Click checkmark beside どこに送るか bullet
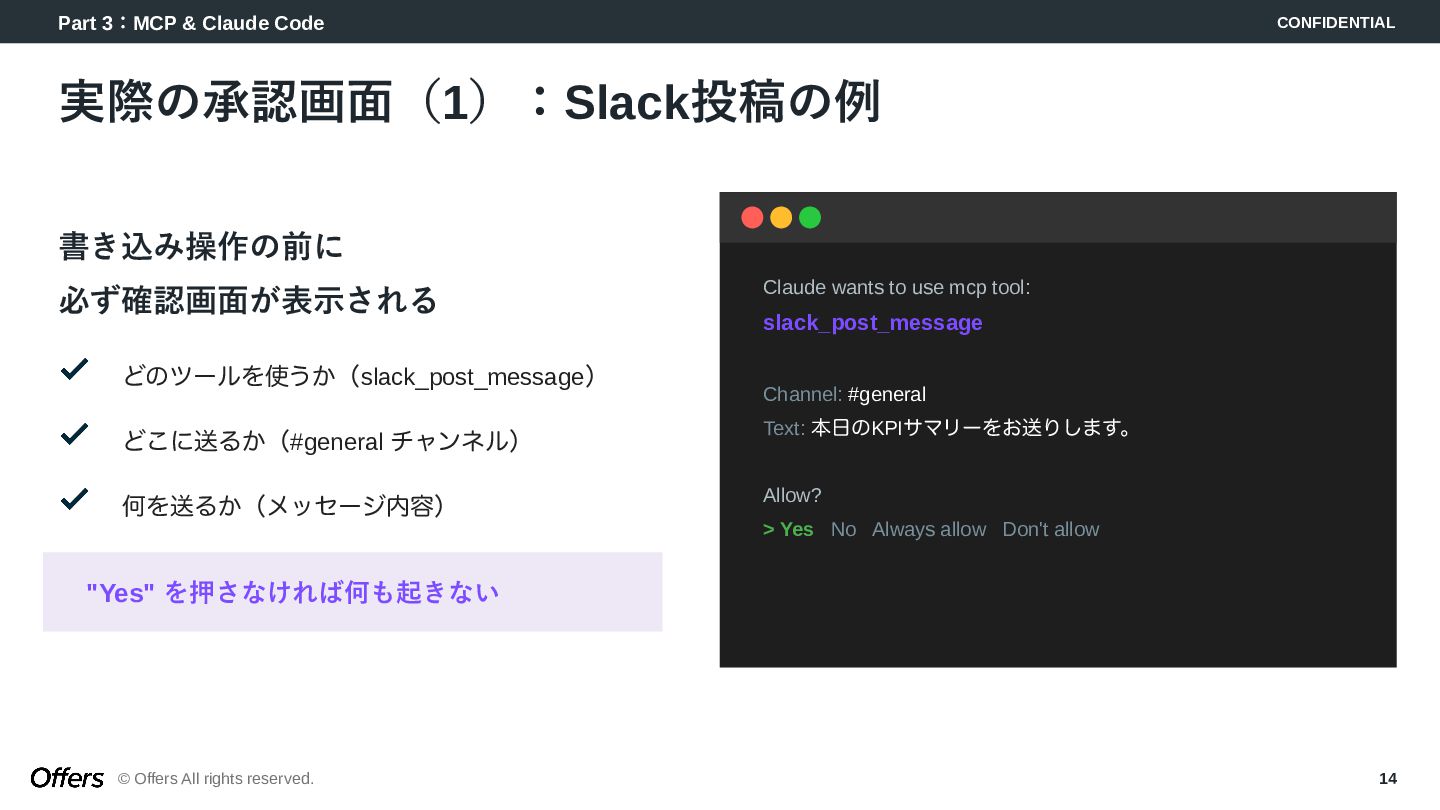Image resolution: width=1440 pixels, height=810 pixels. click(75, 434)
